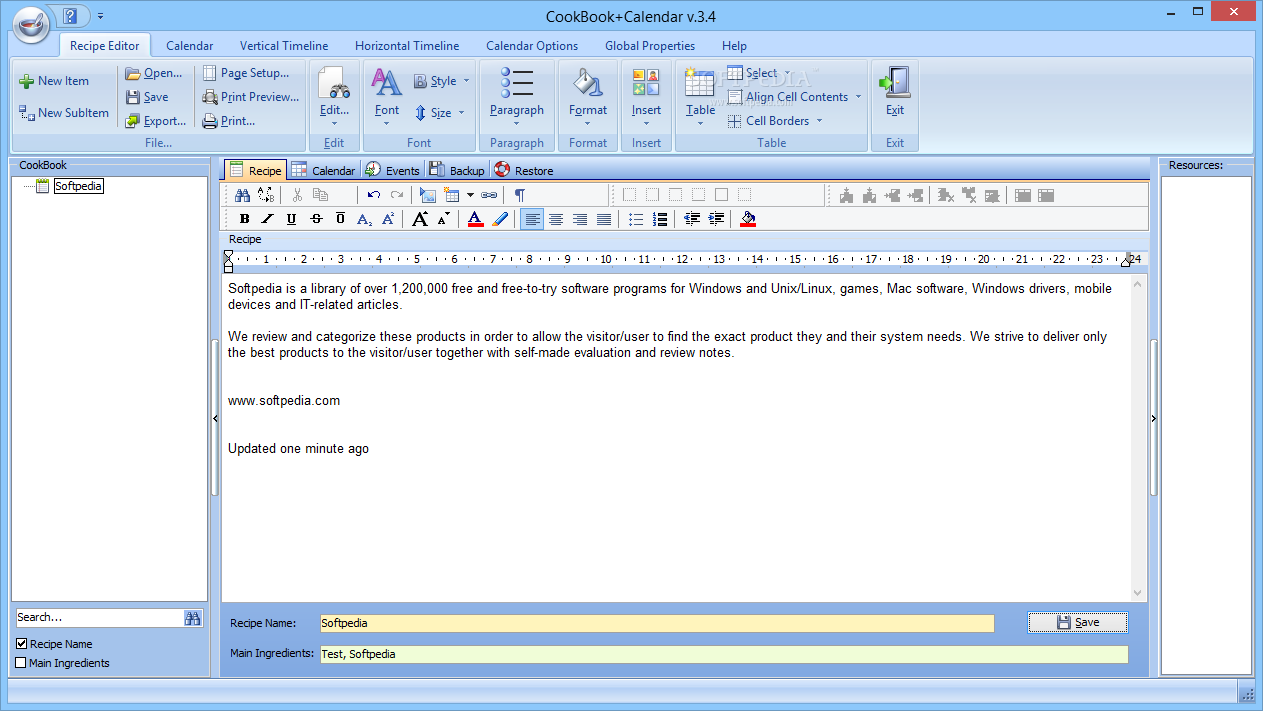Check the Main Ingredients checkbox
Screen dimensions: 1263x711
pyautogui.click(x=21, y=663)
